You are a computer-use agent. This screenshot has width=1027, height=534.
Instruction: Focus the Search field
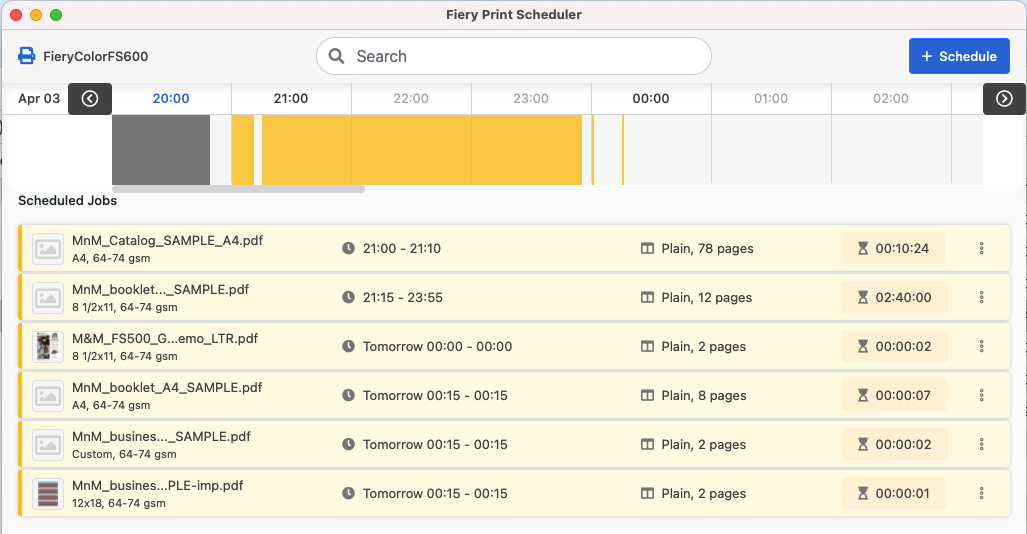514,56
